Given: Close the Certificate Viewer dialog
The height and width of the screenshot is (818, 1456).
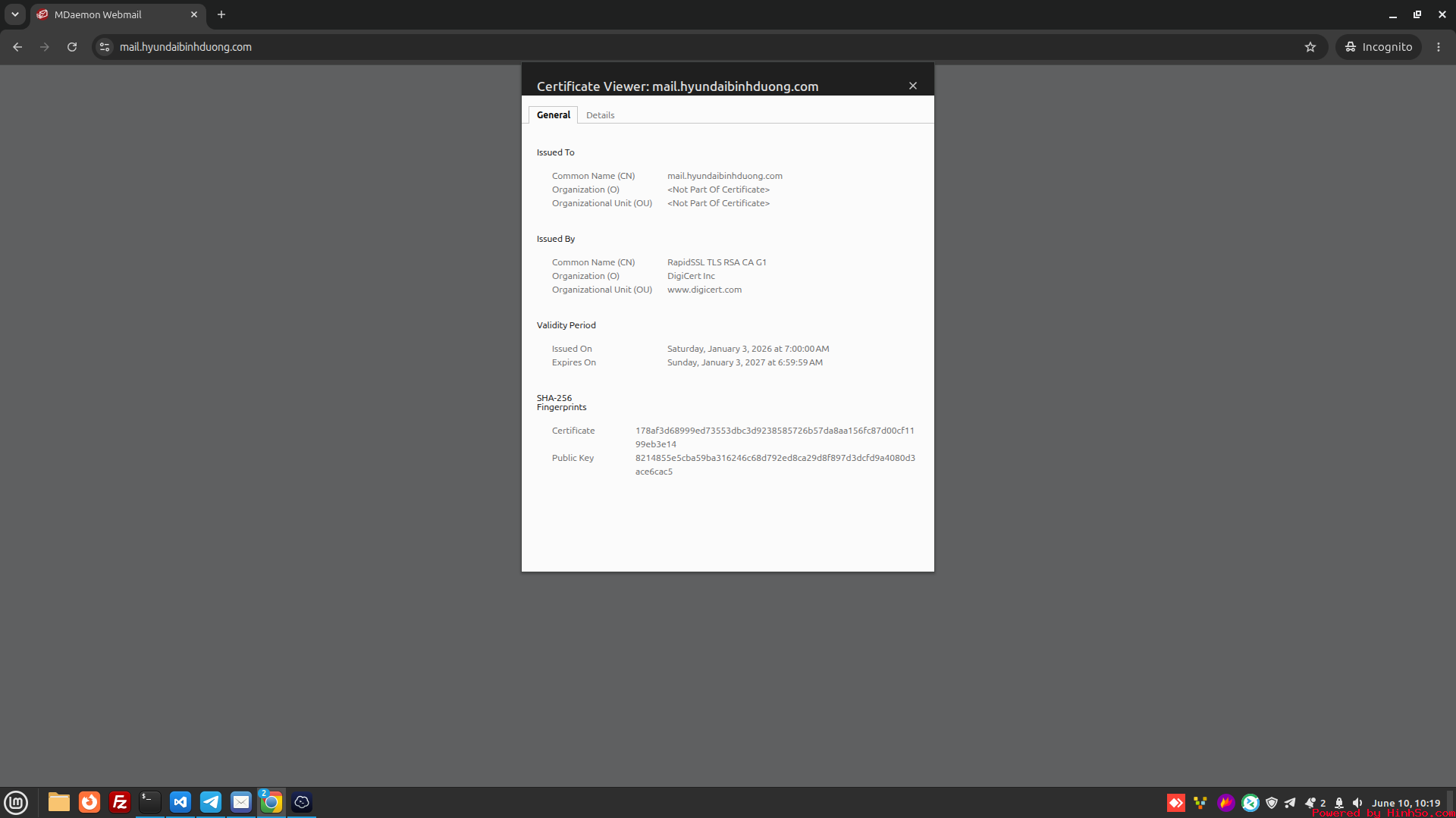Looking at the screenshot, I should tap(913, 86).
